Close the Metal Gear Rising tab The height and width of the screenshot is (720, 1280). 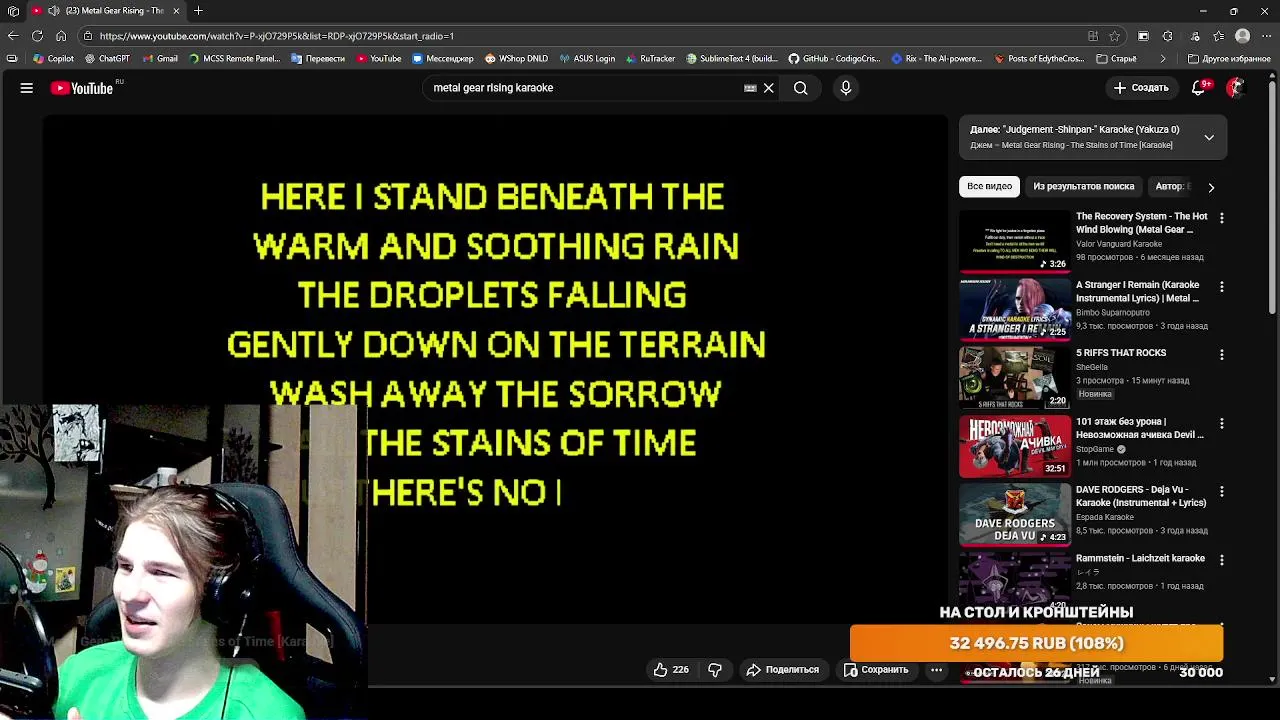click(176, 11)
